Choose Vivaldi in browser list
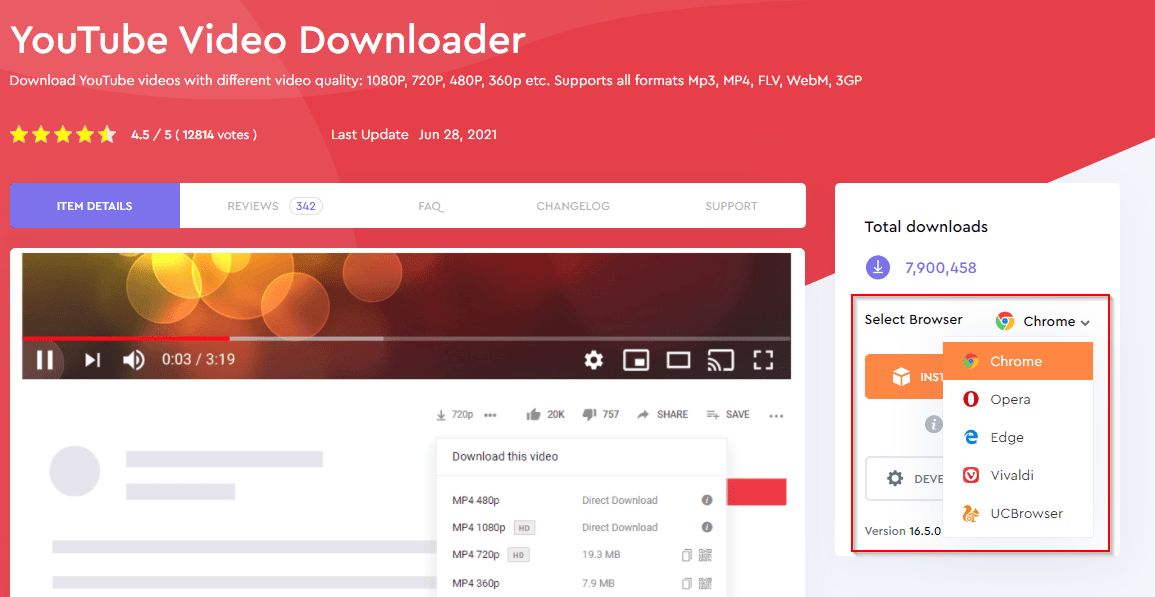The image size is (1155, 597). coord(1018,475)
